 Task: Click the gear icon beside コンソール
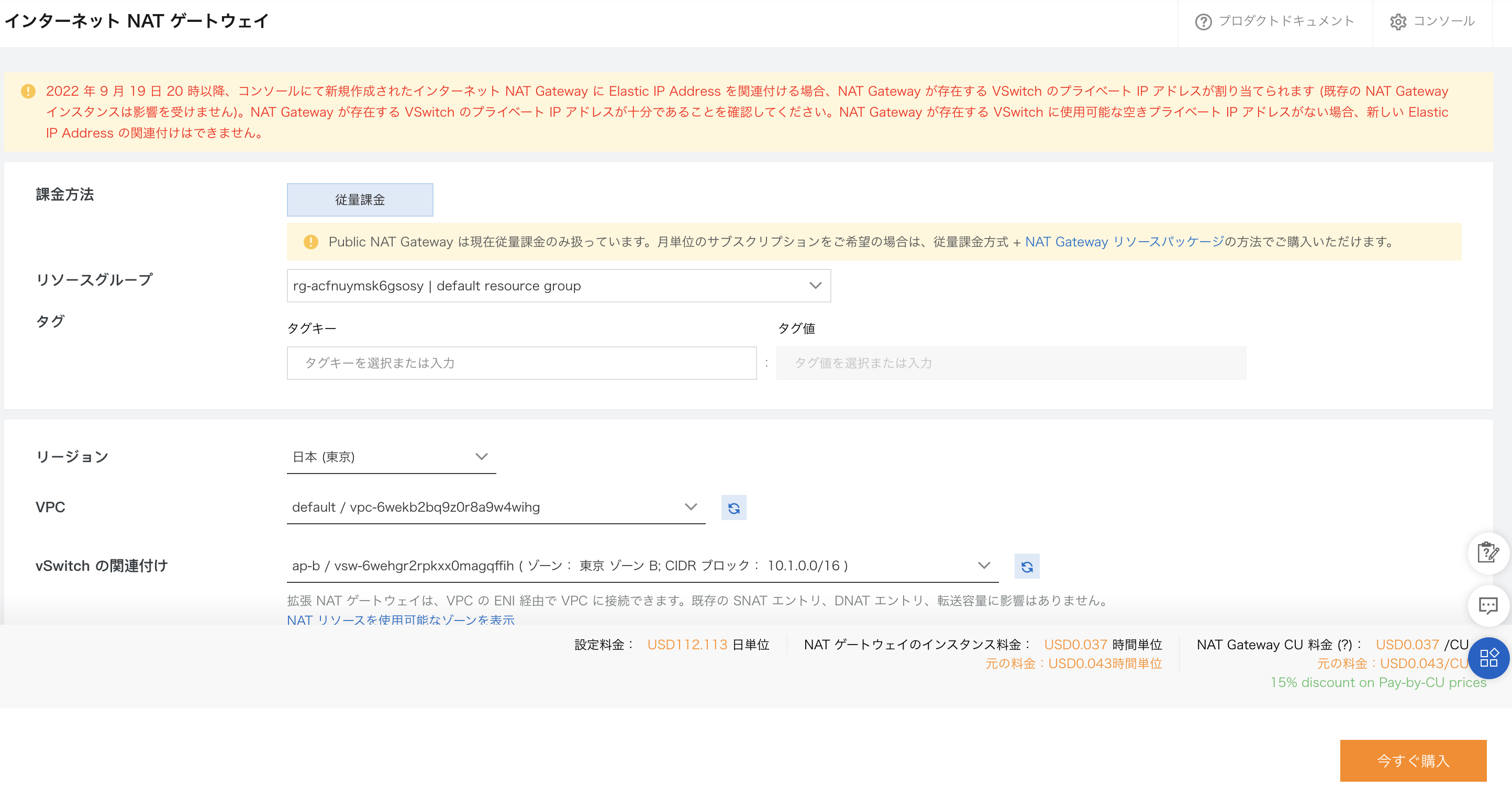[x=1399, y=21]
